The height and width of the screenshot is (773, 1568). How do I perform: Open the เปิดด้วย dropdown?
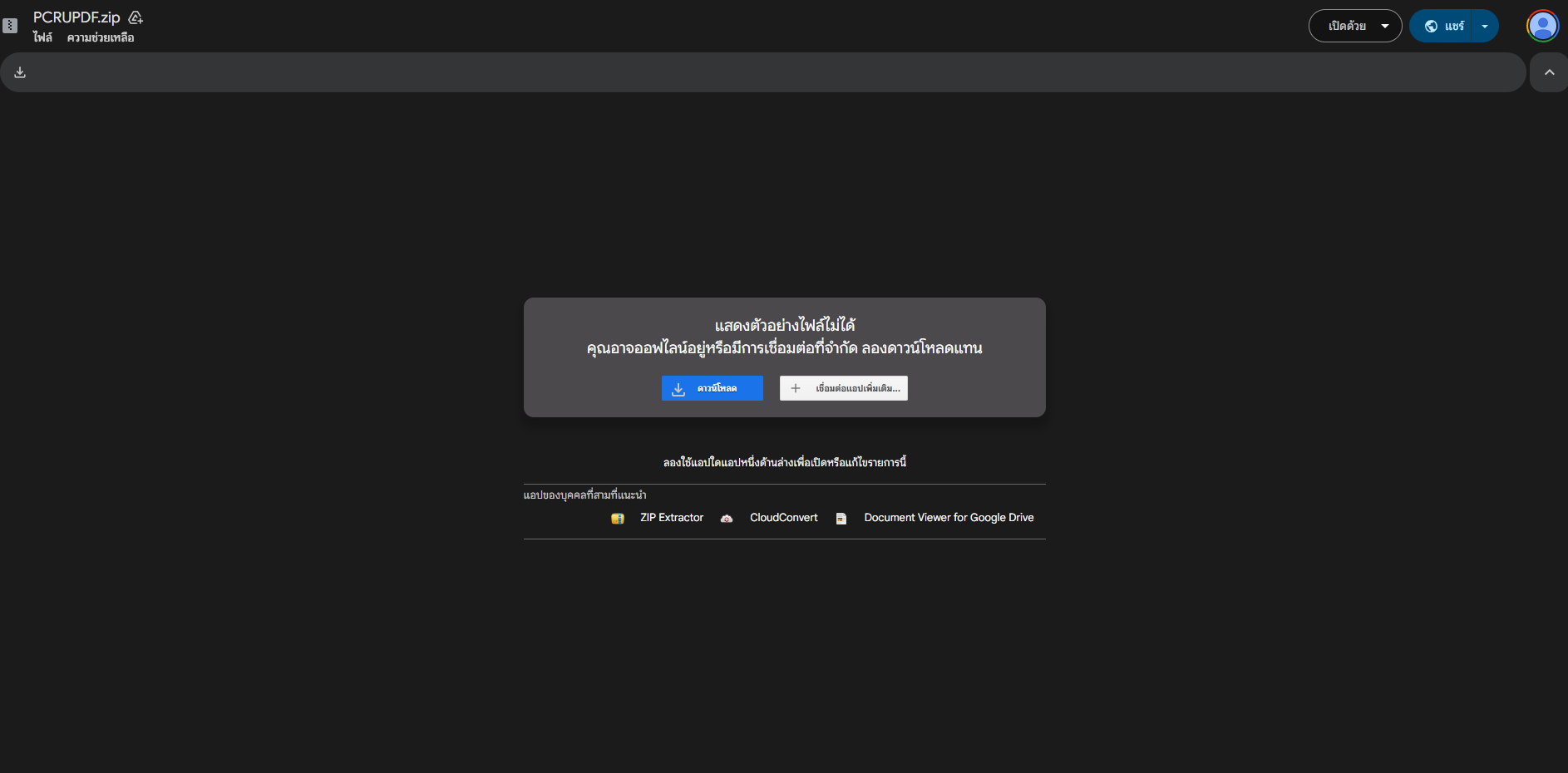1354,26
